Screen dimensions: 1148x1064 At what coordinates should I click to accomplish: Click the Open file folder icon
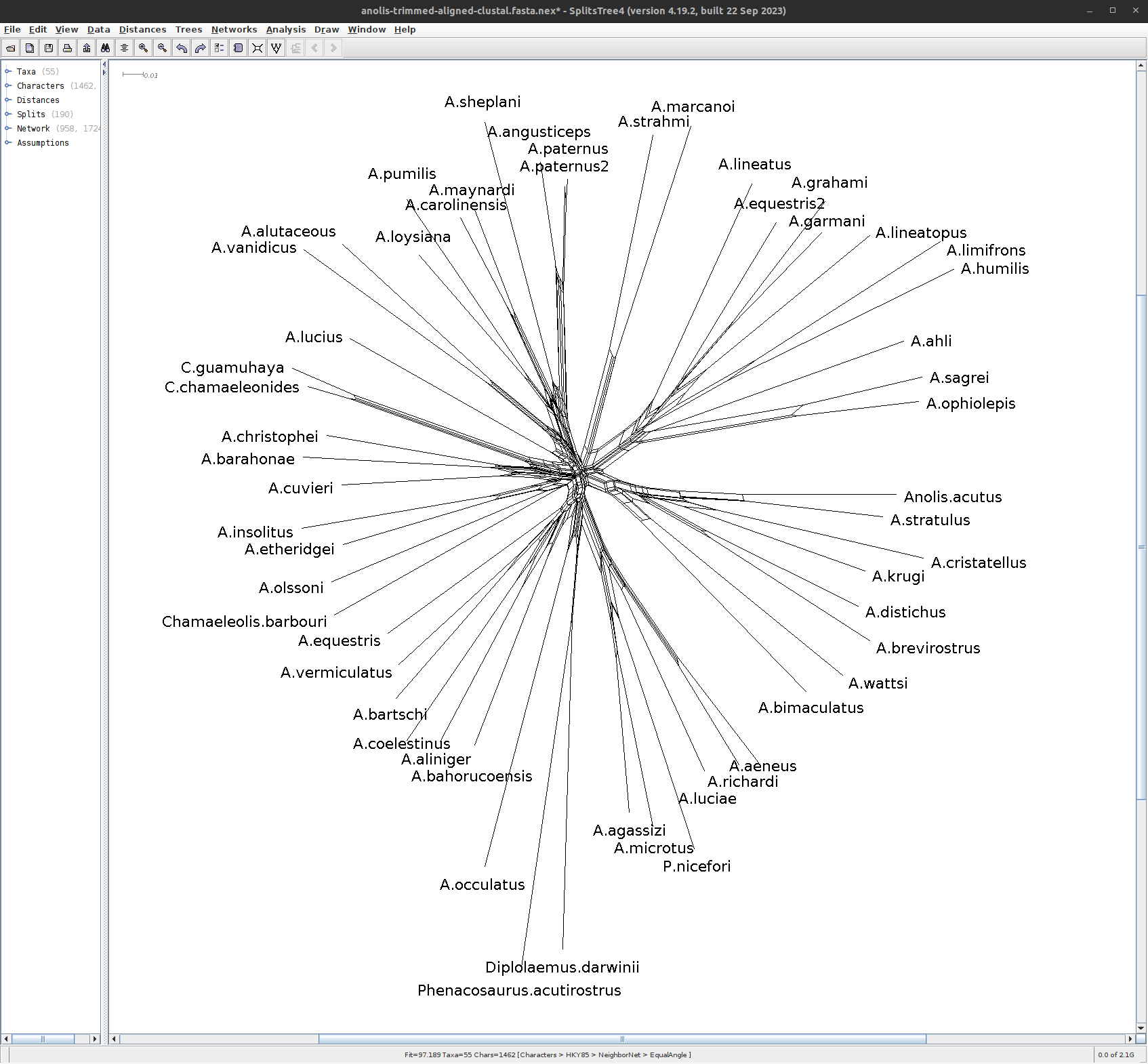coord(11,48)
